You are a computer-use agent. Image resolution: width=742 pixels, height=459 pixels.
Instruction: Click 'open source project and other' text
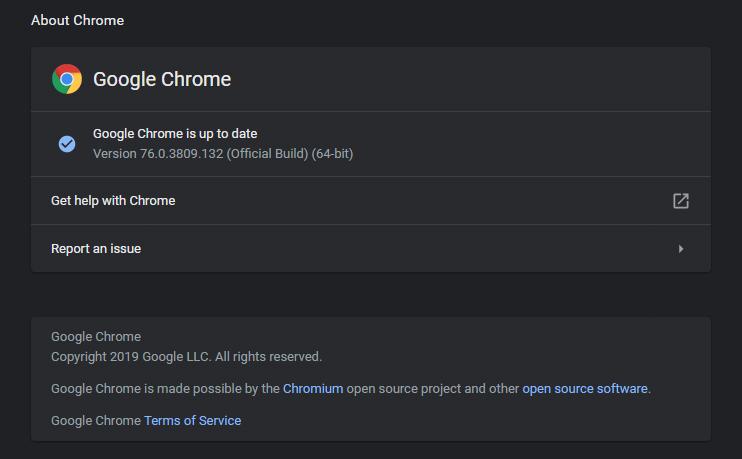(433, 388)
